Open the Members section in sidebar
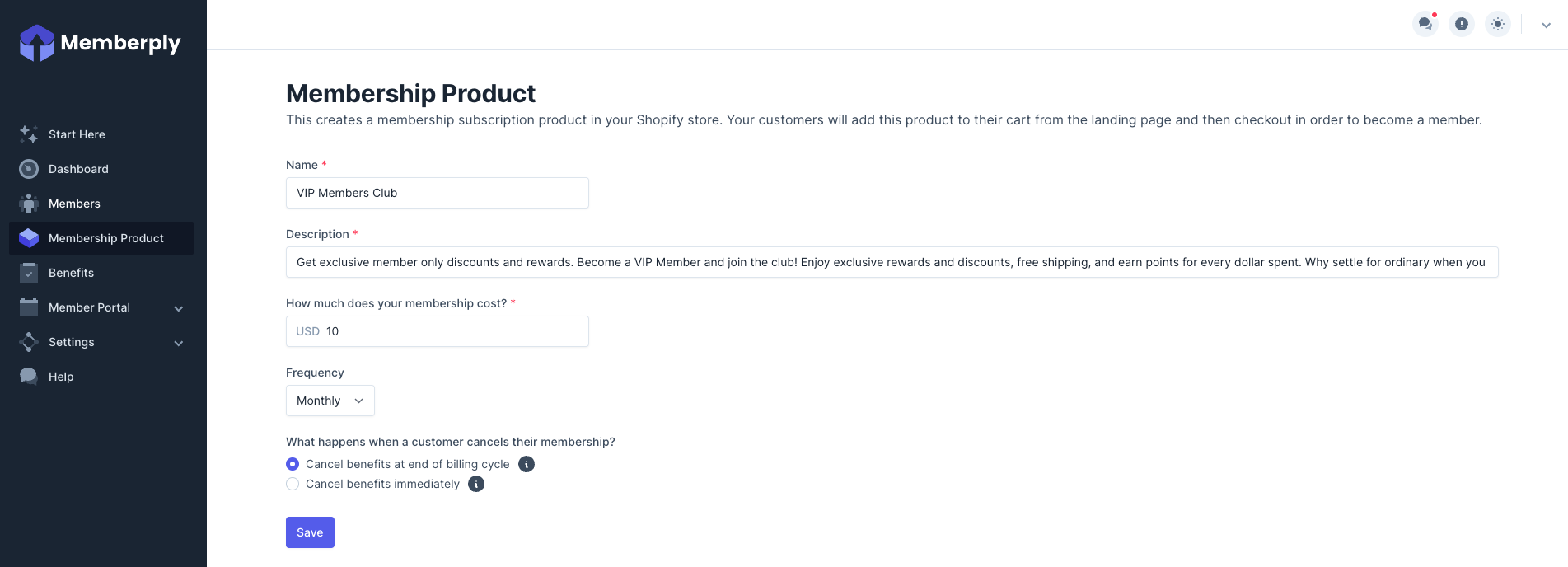The image size is (1568, 567). (75, 204)
